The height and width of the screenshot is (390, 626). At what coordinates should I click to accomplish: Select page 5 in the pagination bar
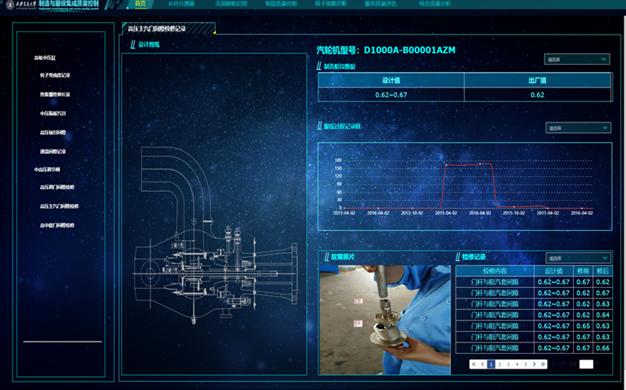coord(526,364)
